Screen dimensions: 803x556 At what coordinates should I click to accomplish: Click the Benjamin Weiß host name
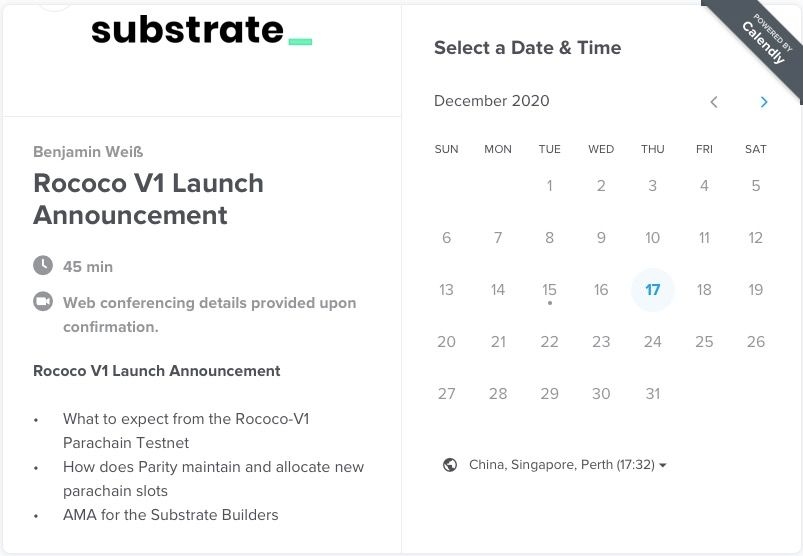coord(88,152)
